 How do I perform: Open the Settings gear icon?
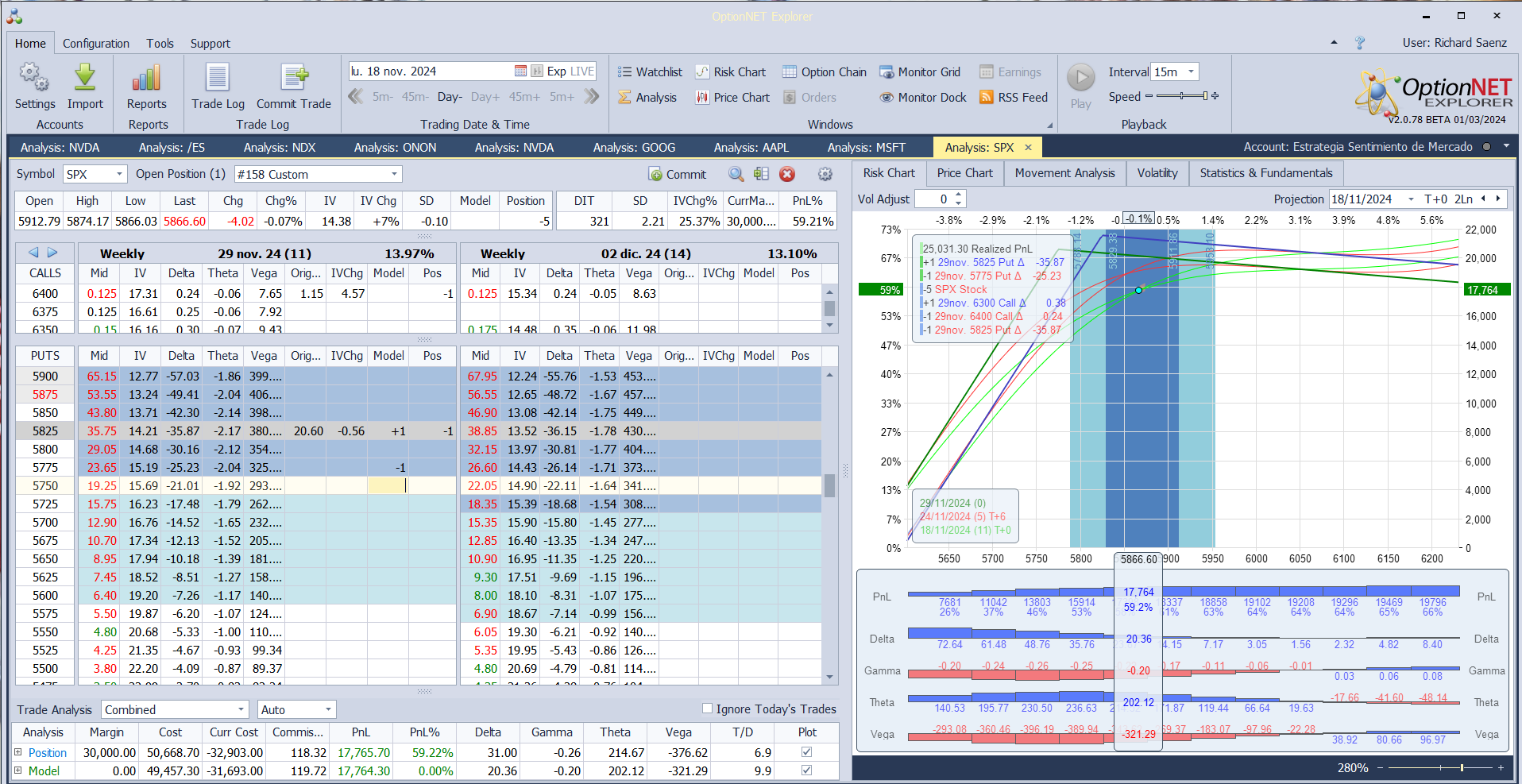[x=34, y=78]
